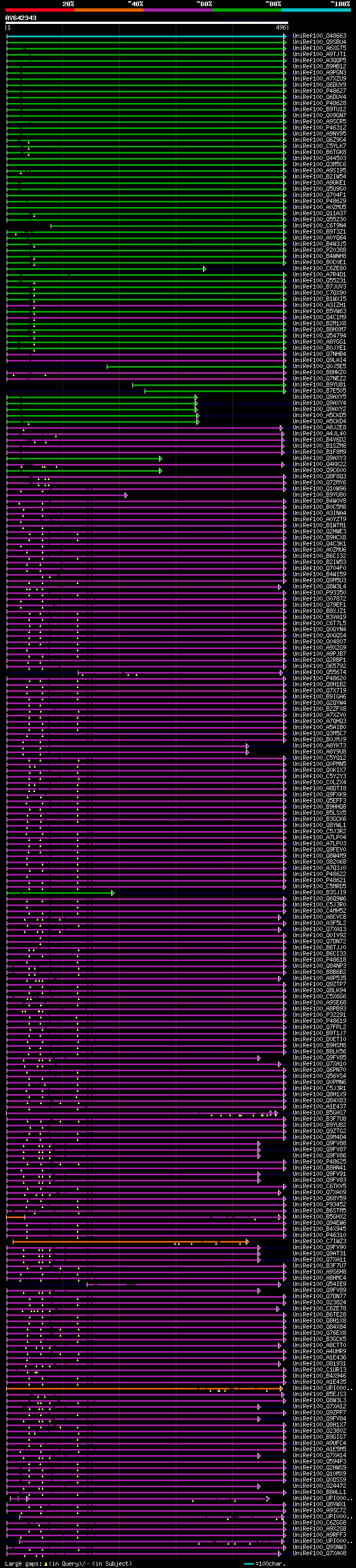Click the green ~80% identity legend segment
This screenshot has width=356, height=1568.
[x=247, y=10]
